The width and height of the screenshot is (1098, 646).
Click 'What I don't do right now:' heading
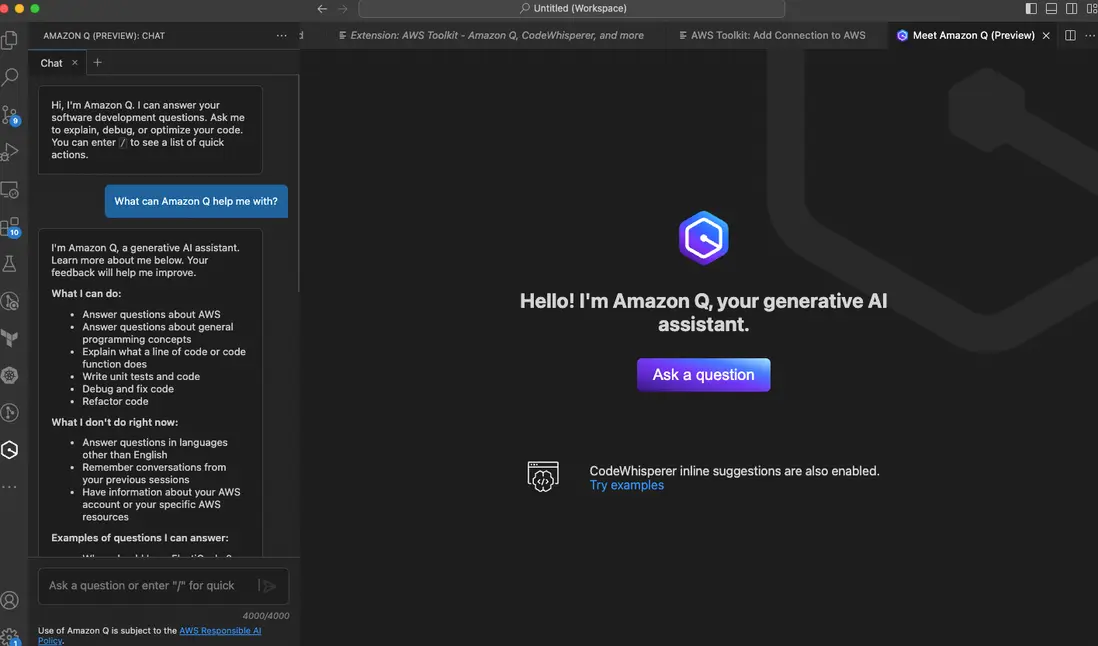tap(115, 422)
